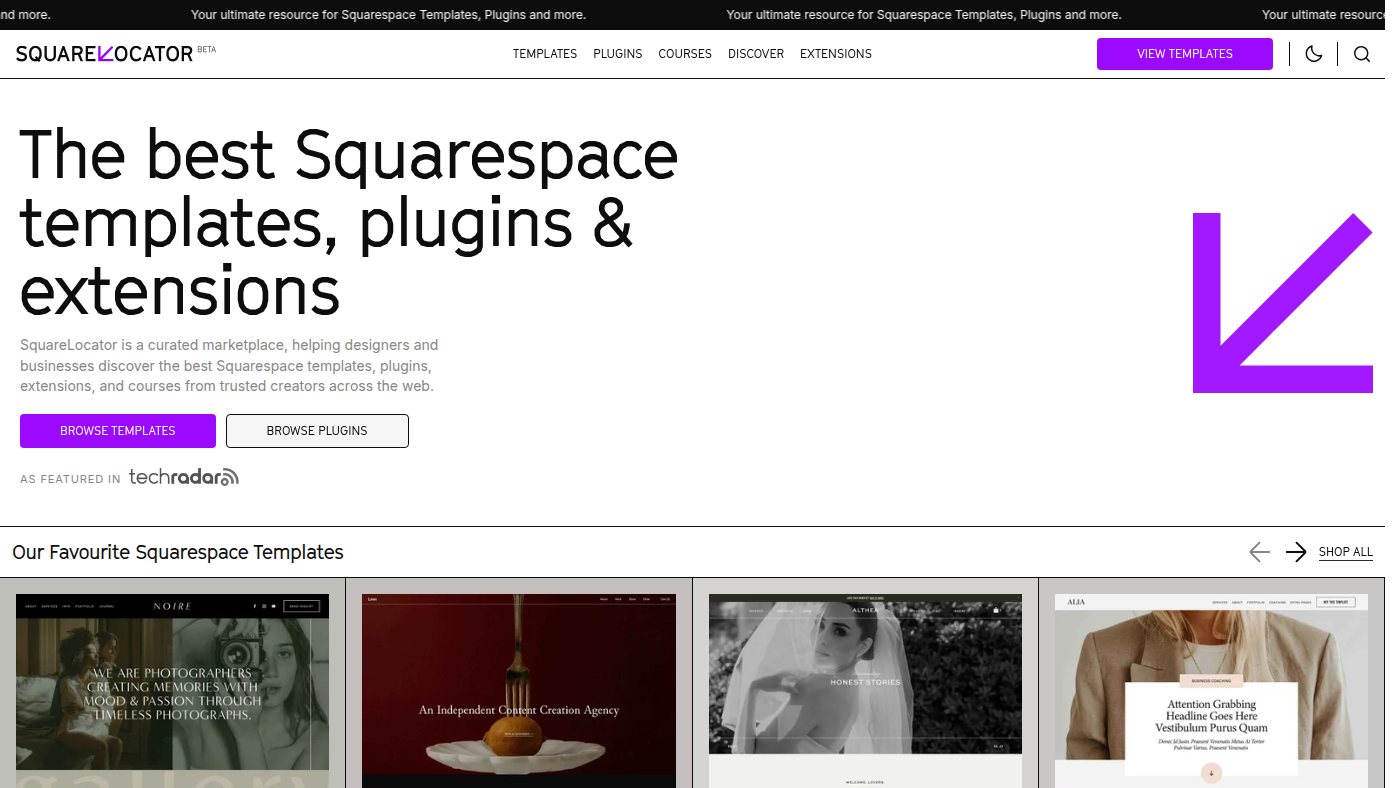1400x788 pixels.
Task: Open the Extensions menu item
Action: [836, 54]
